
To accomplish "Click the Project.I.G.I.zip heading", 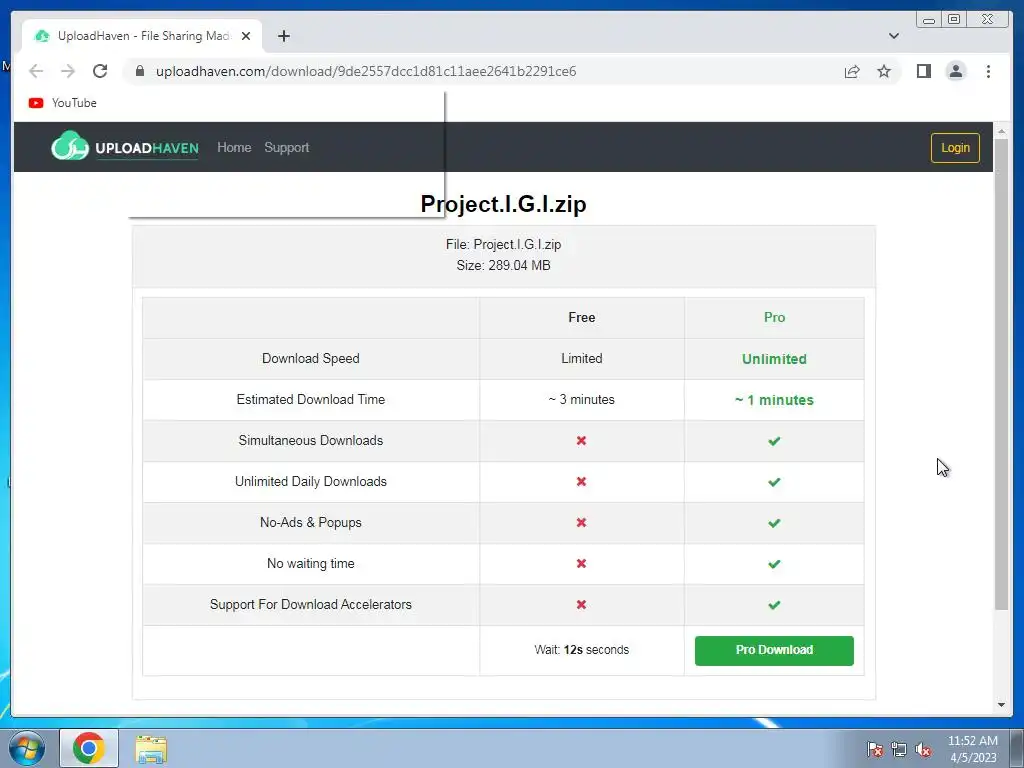I will coord(504,204).
